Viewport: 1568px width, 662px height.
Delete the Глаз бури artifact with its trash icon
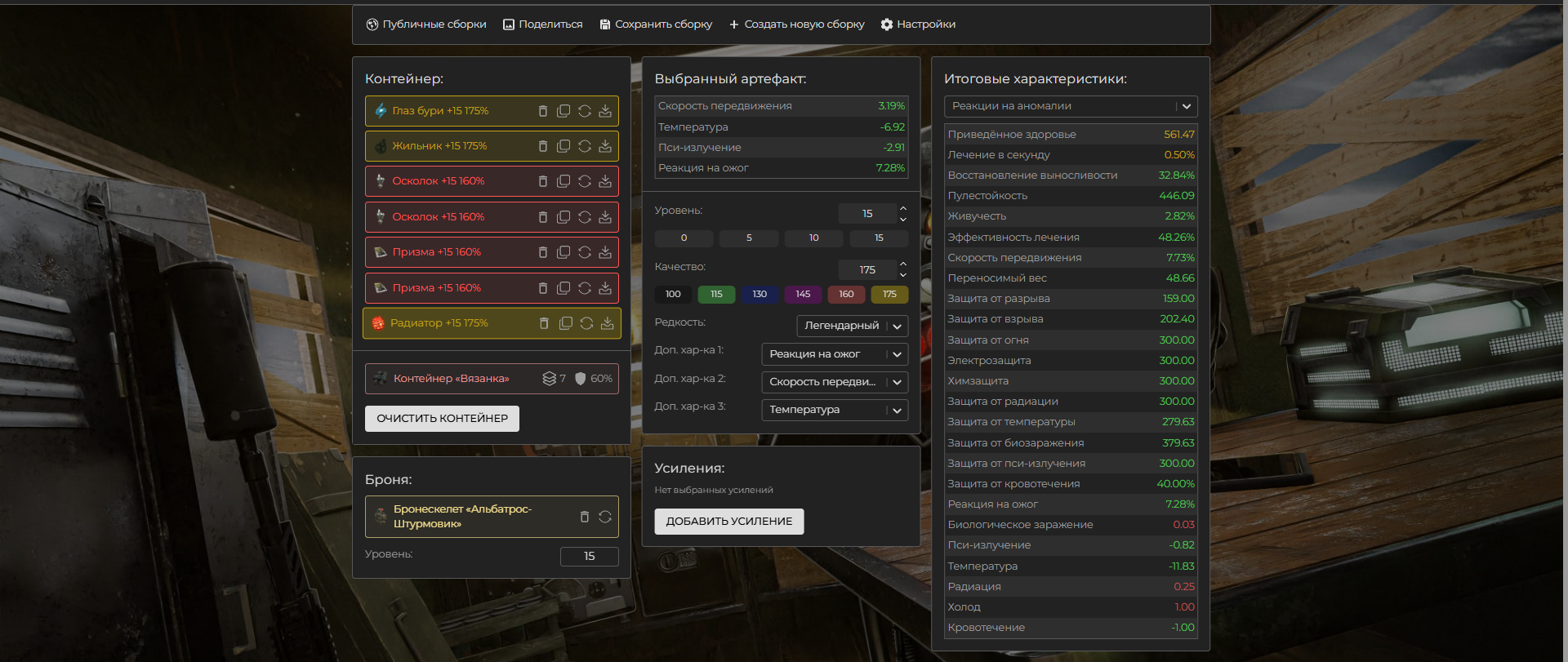pyautogui.click(x=543, y=111)
